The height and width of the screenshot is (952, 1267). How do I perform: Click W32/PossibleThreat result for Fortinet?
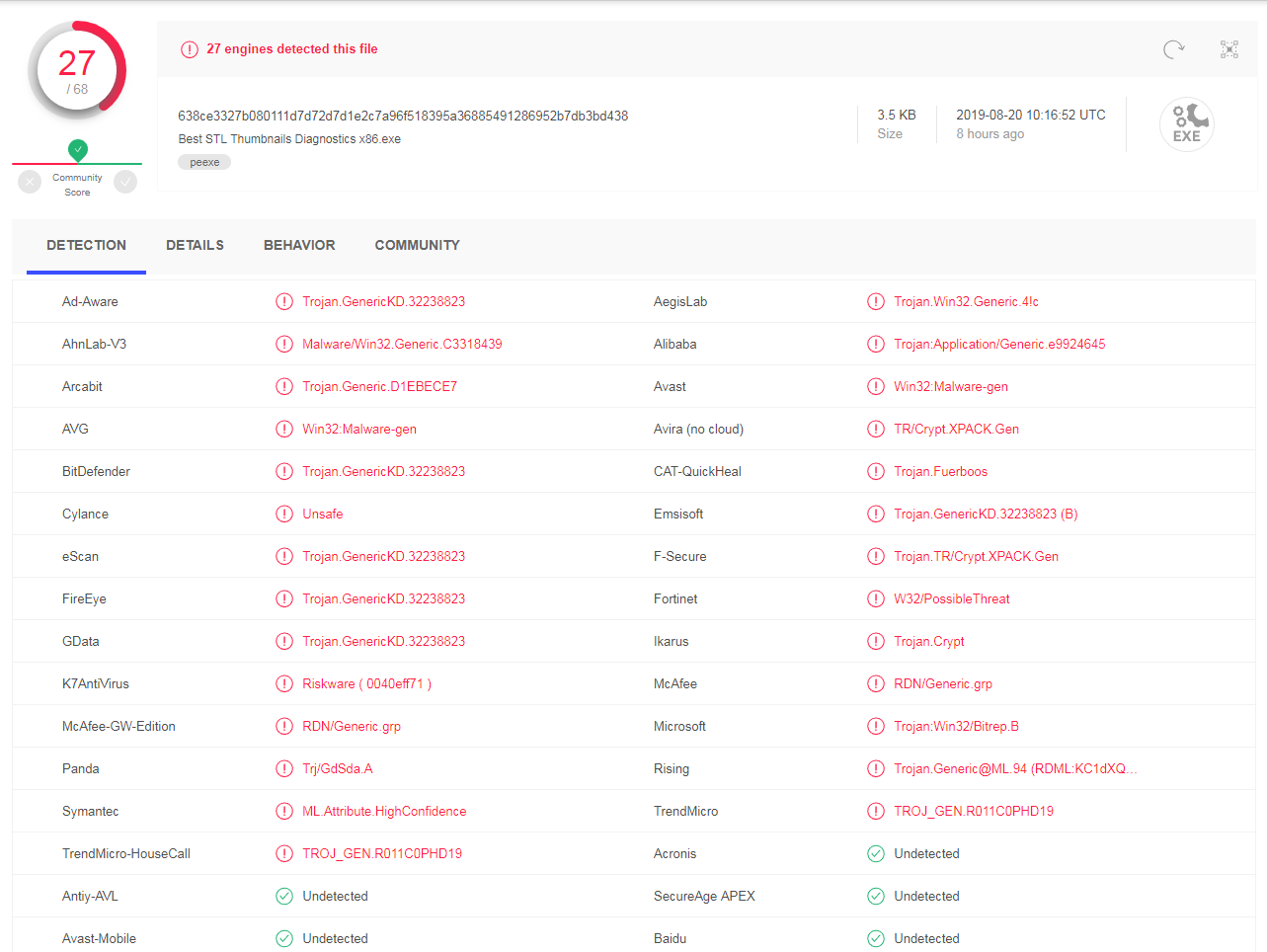952,599
